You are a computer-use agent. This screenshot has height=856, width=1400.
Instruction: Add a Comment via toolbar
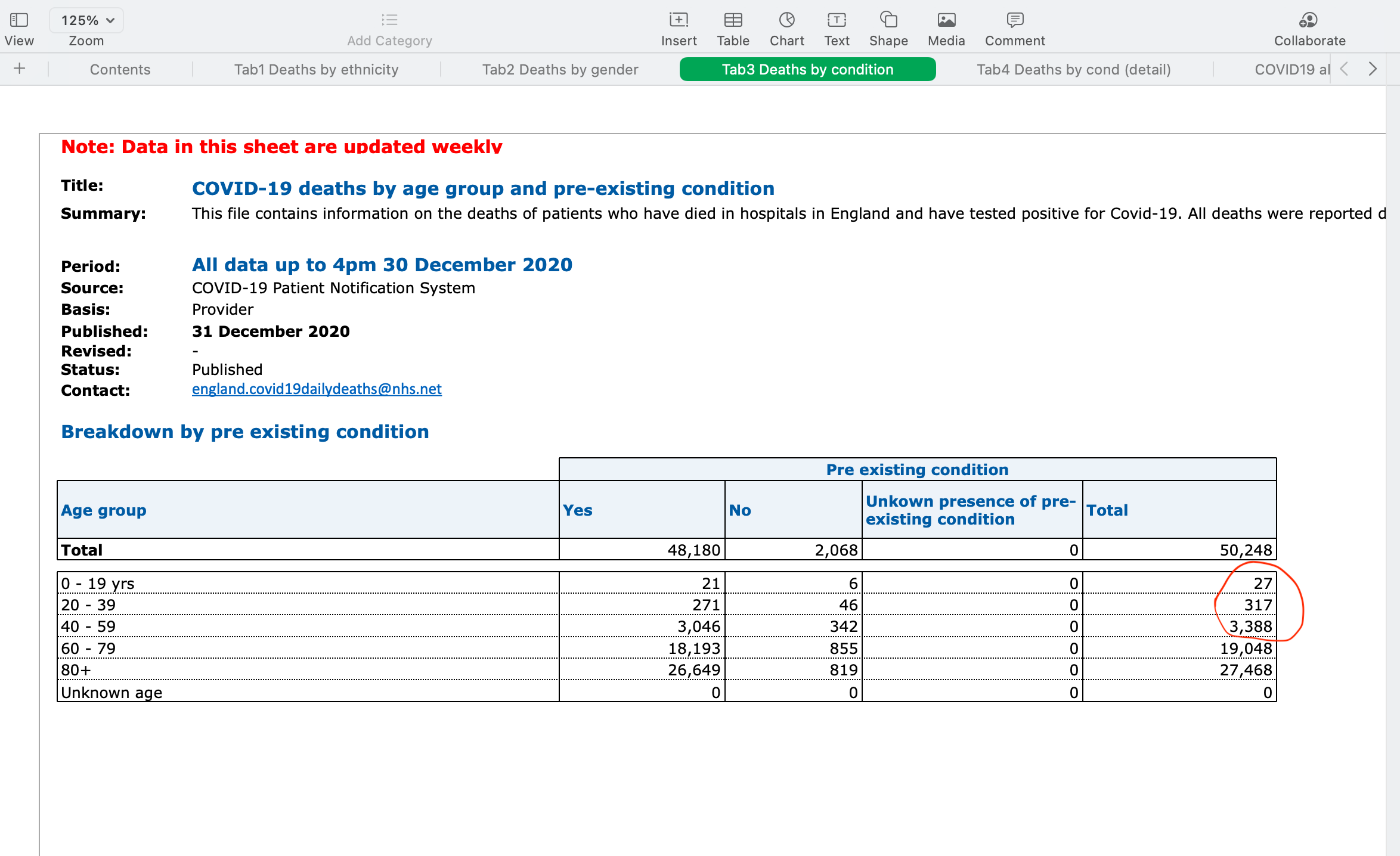tap(1015, 20)
